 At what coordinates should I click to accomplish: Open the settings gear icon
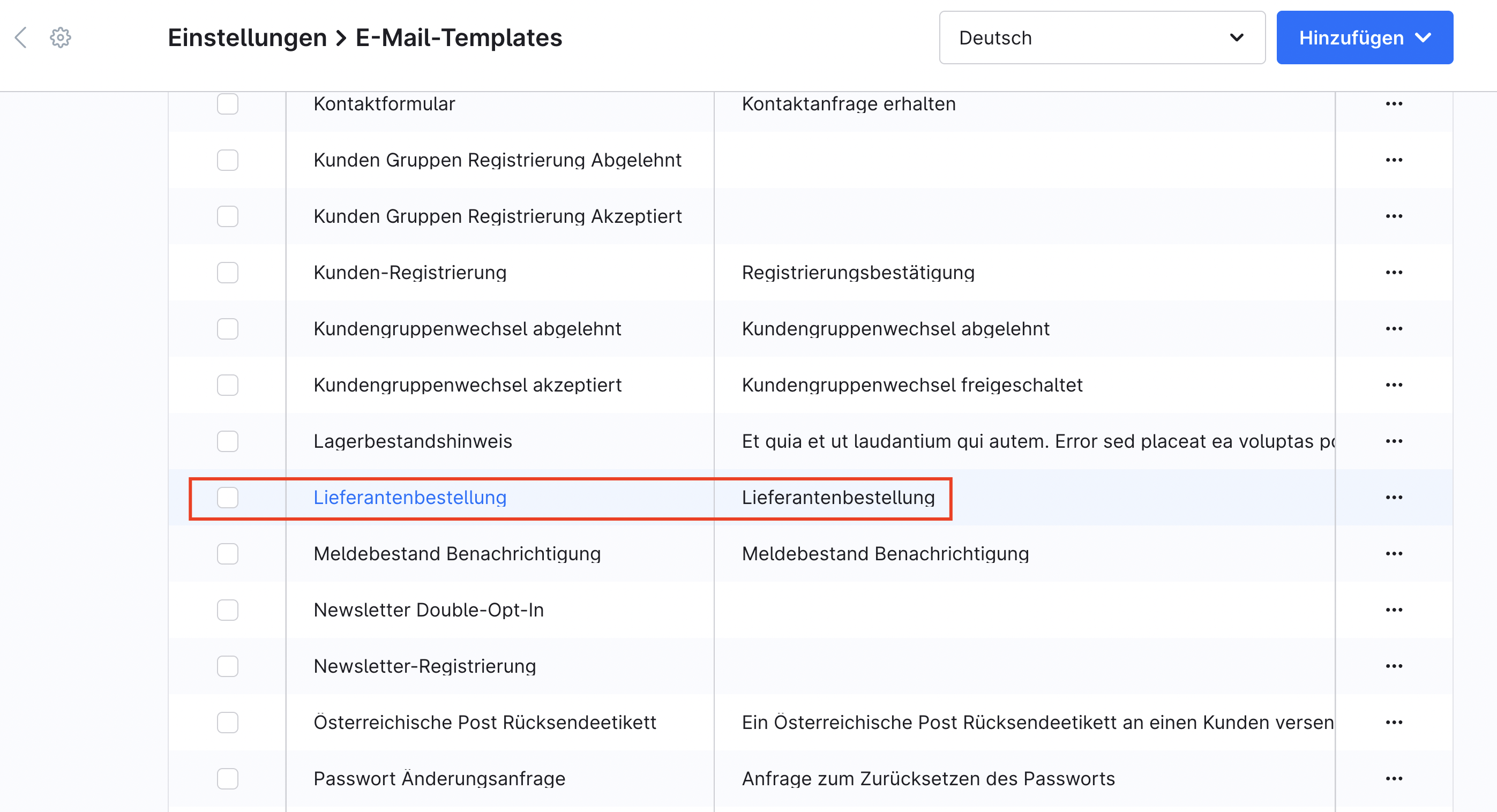click(x=61, y=37)
